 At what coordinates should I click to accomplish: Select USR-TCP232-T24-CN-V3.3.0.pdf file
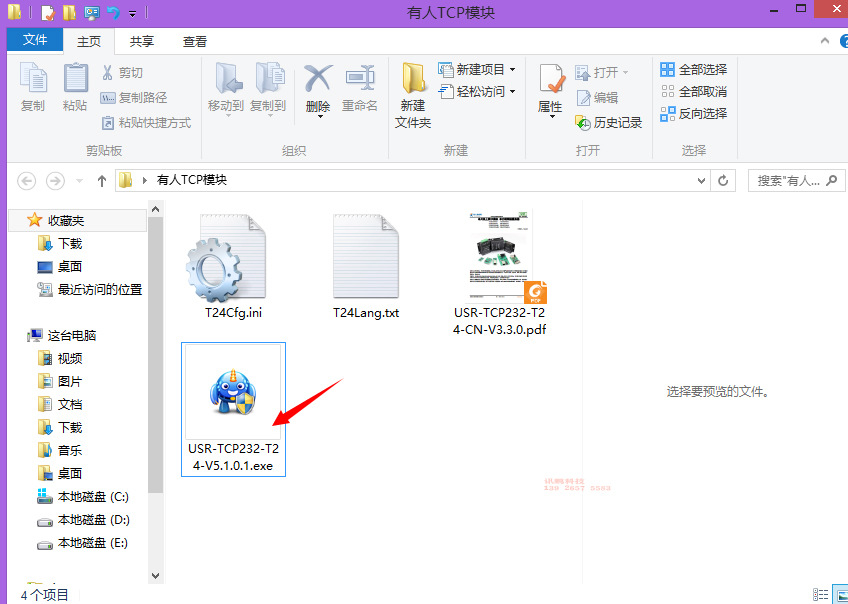pos(500,272)
